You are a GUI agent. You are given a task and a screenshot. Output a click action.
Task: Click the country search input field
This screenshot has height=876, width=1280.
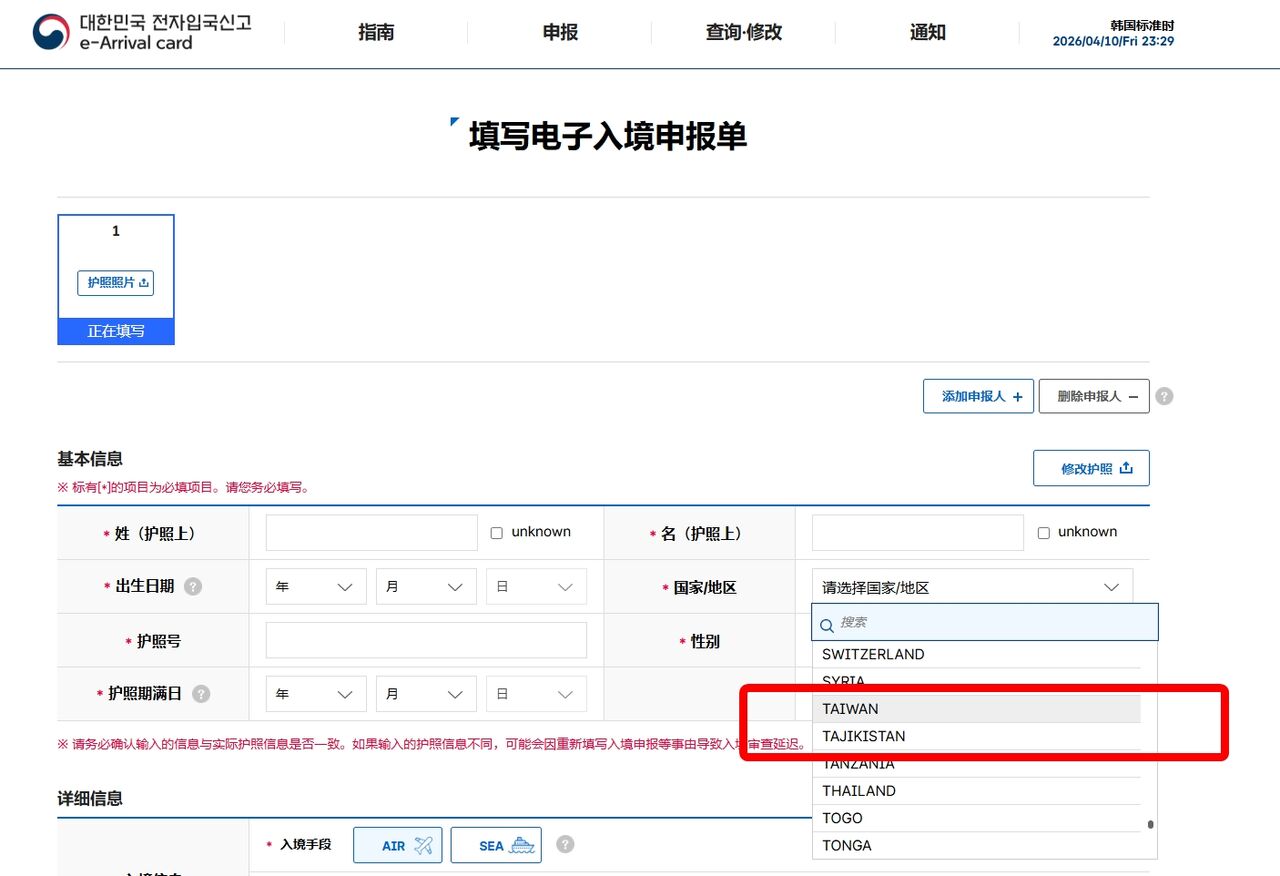pos(990,622)
